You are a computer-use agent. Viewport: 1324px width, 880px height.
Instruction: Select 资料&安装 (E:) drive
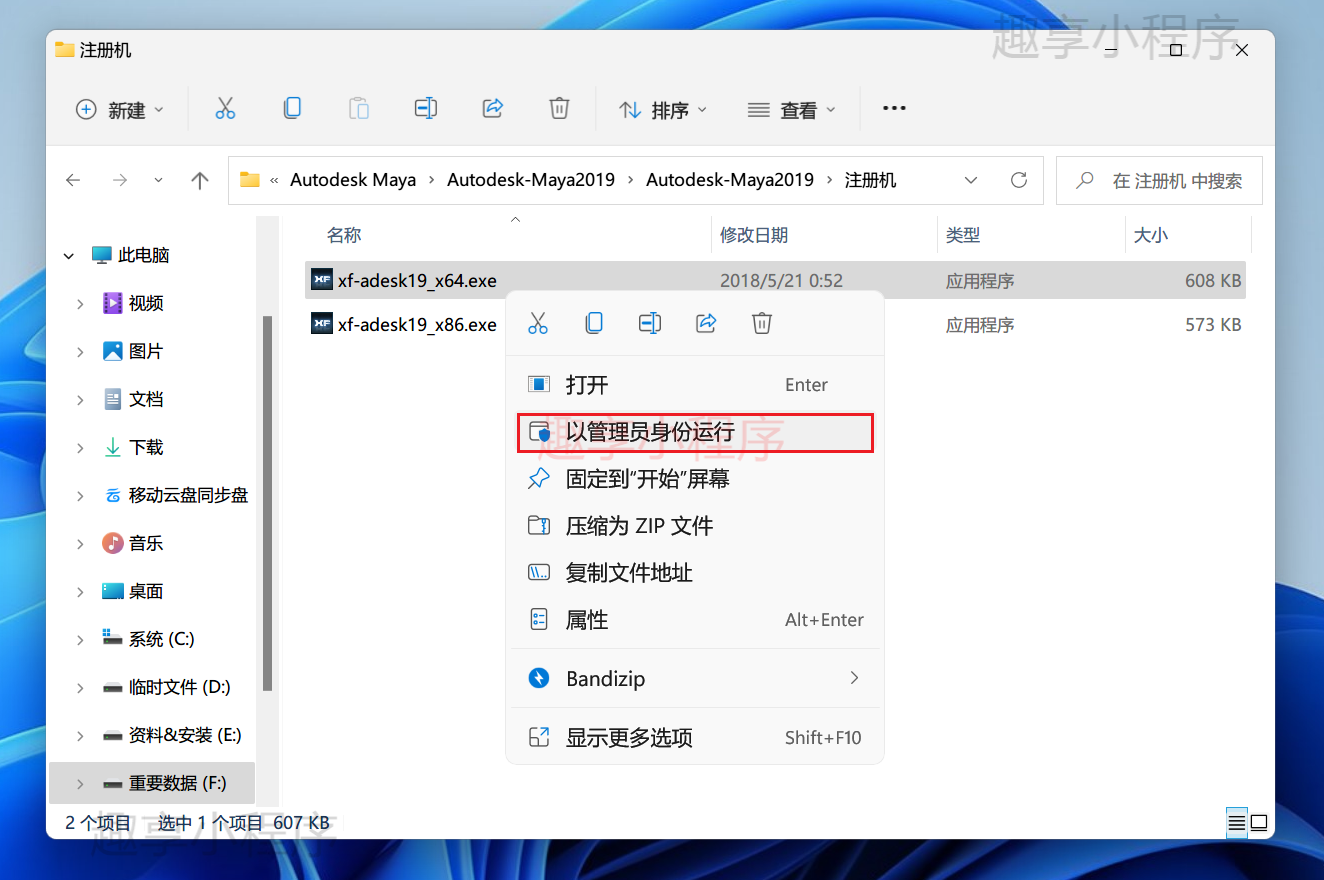185,735
